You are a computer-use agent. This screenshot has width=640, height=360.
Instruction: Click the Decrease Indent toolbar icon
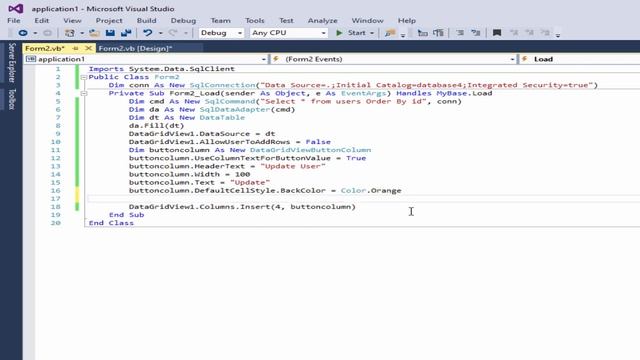[460, 33]
